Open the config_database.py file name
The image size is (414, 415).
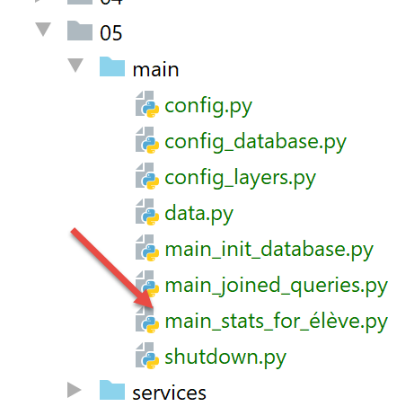click(x=256, y=142)
